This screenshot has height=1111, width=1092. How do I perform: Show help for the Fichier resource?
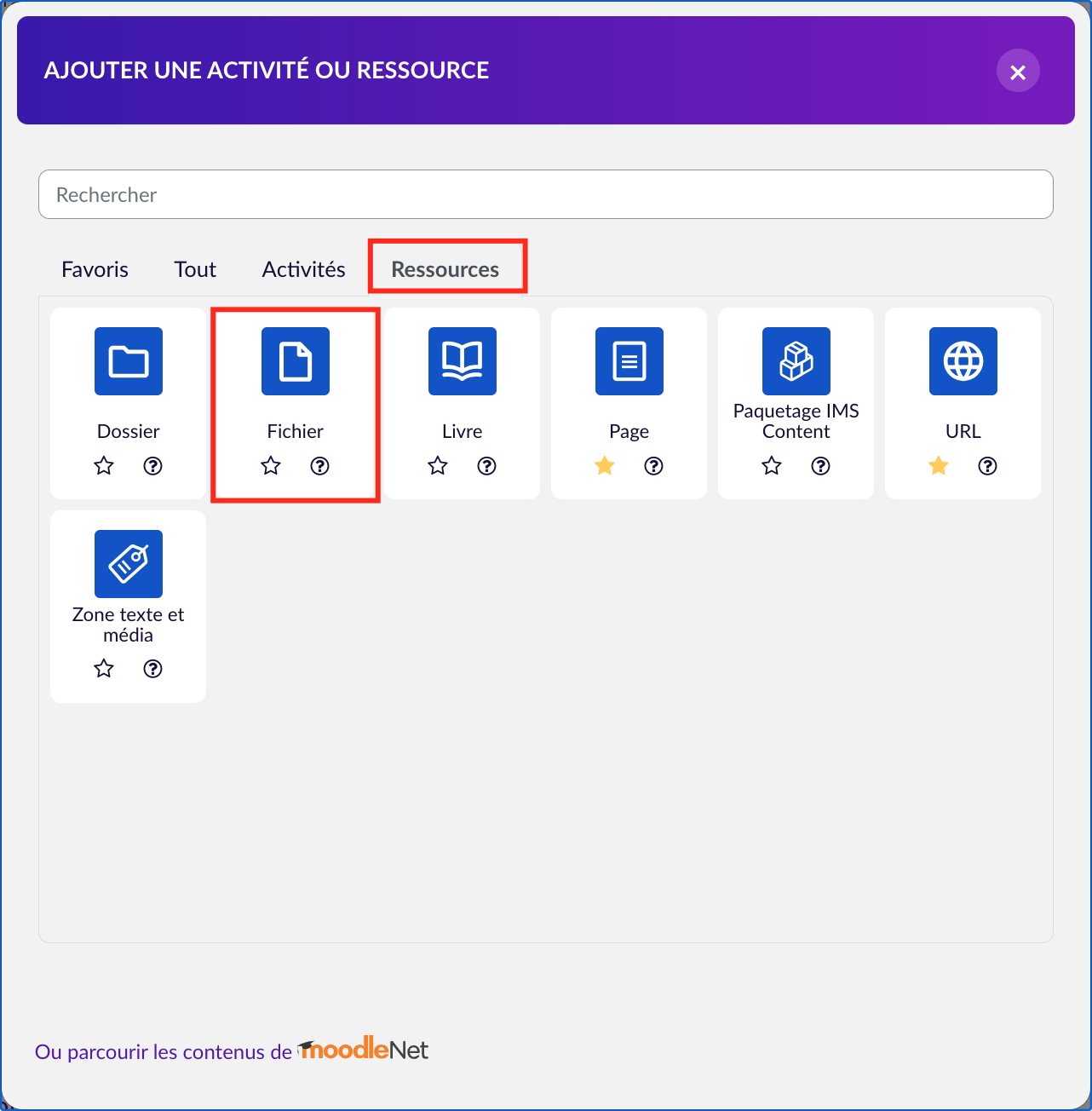(320, 466)
